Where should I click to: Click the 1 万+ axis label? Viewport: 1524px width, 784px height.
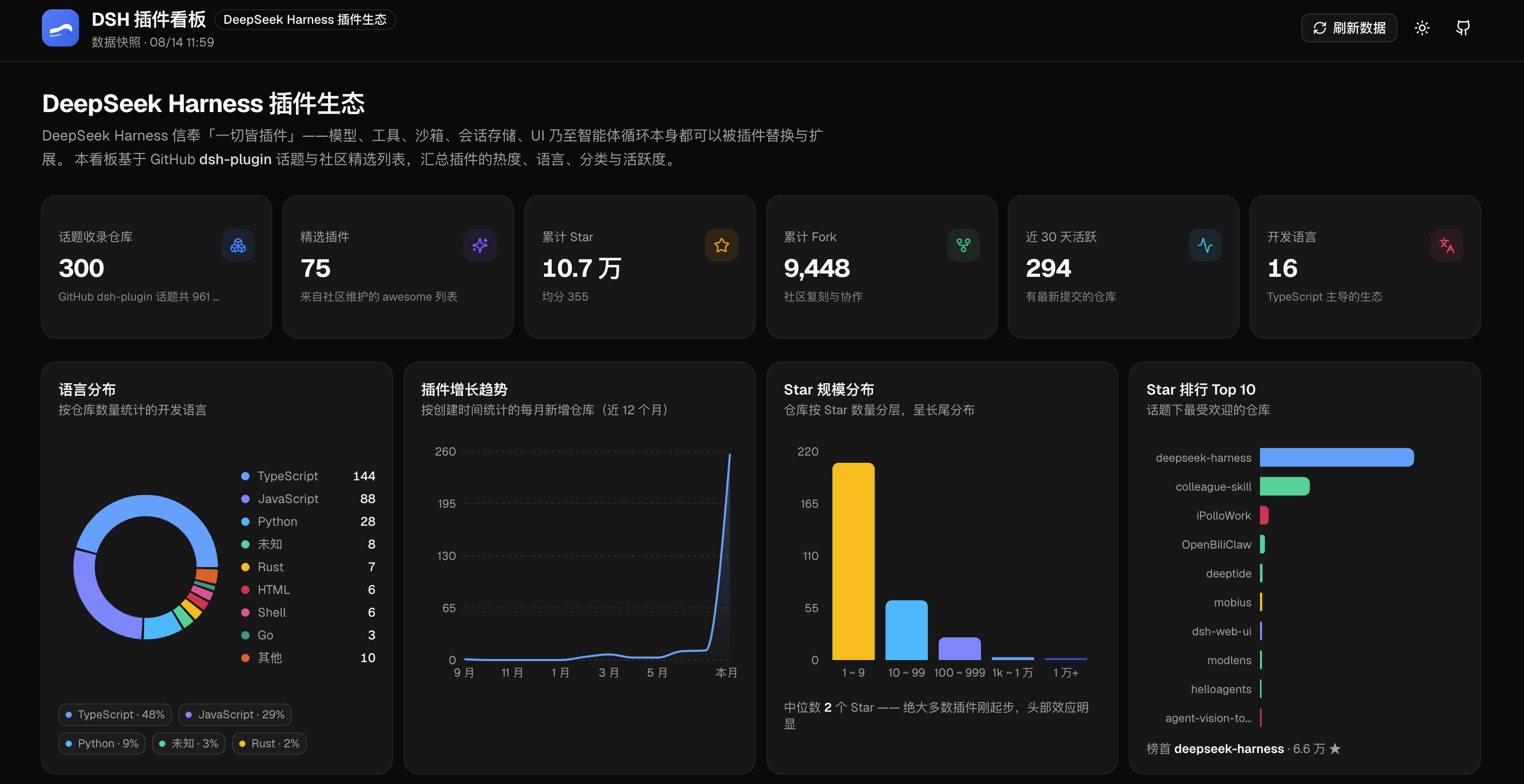(x=1066, y=673)
